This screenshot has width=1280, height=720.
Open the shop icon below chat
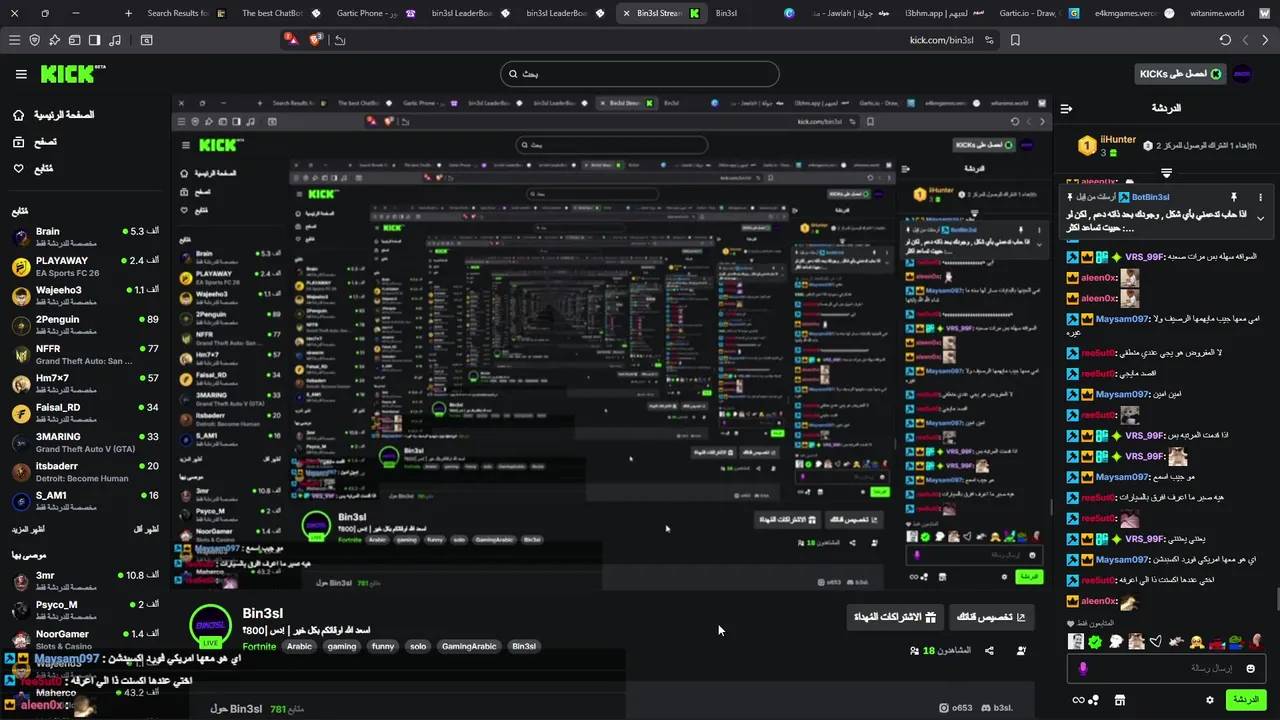1119,700
